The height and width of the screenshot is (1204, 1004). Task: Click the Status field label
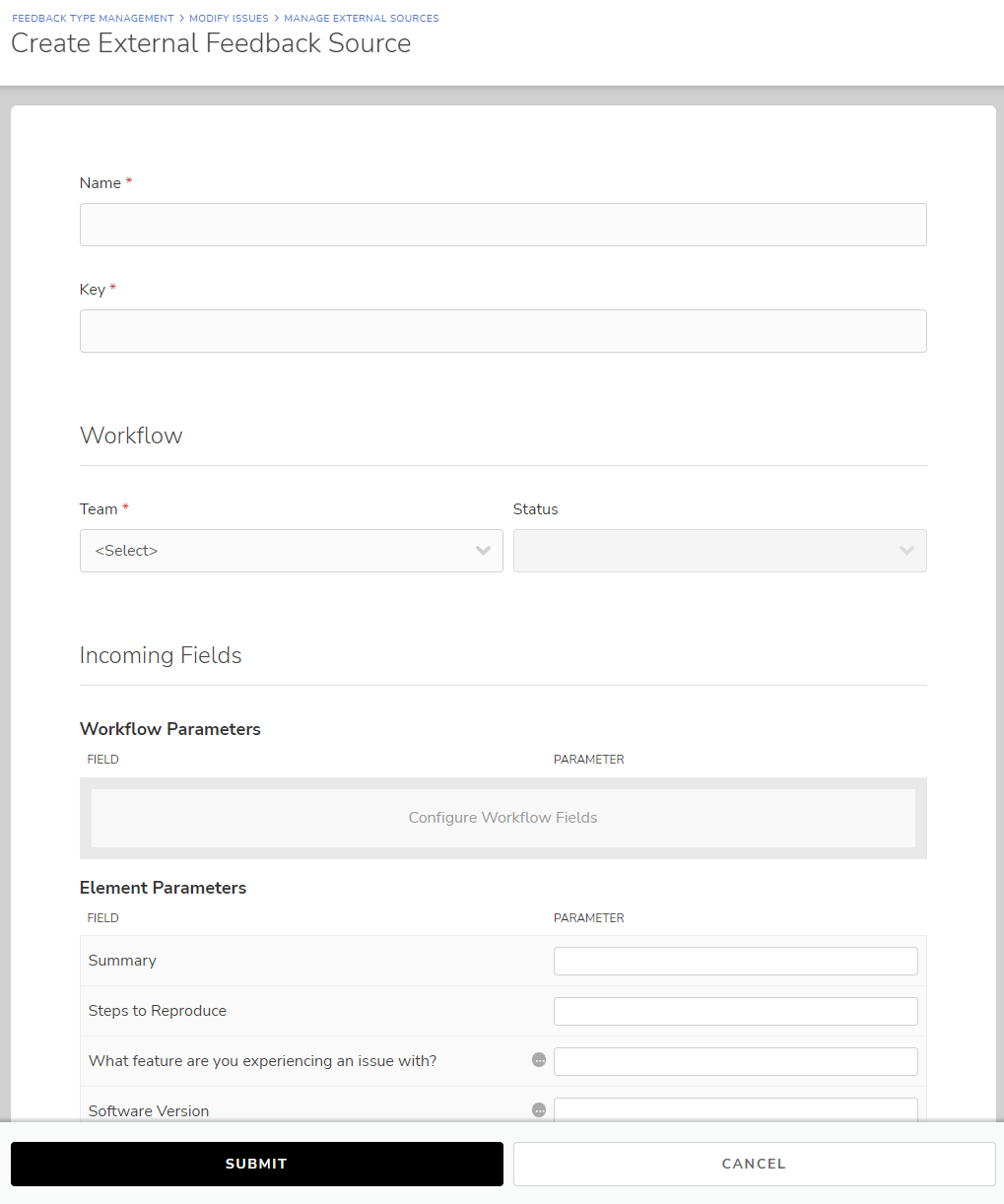point(536,509)
